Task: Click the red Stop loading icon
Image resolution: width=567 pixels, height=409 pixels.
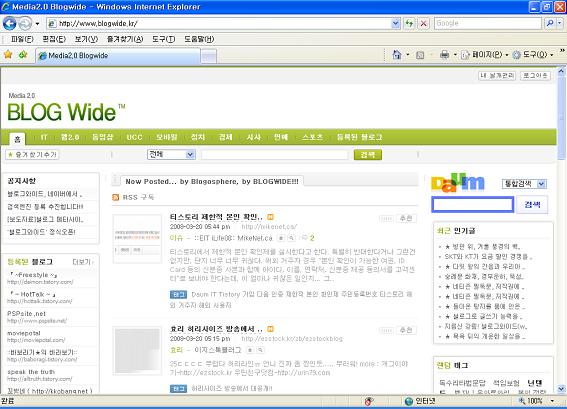Action: (x=423, y=24)
